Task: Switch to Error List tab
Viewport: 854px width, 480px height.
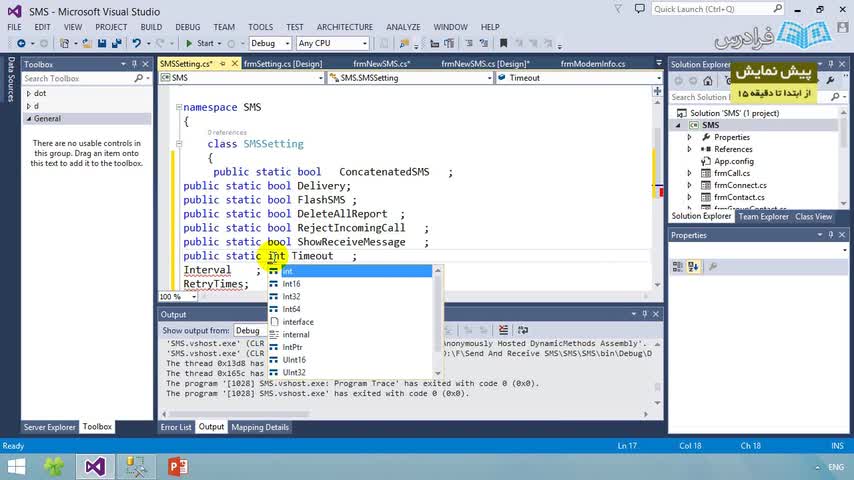Action: pyautogui.click(x=176, y=427)
